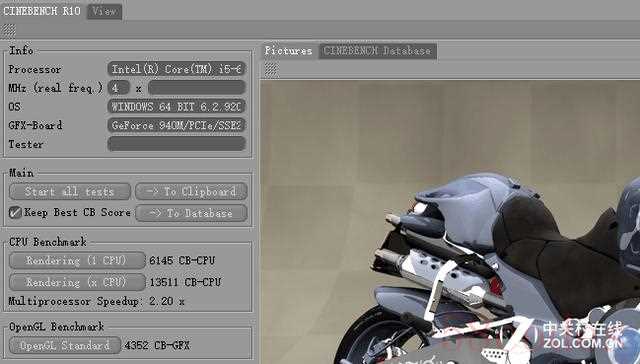Run Rendering (x CPU) benchmark
The image size is (640, 364).
[x=77, y=282]
